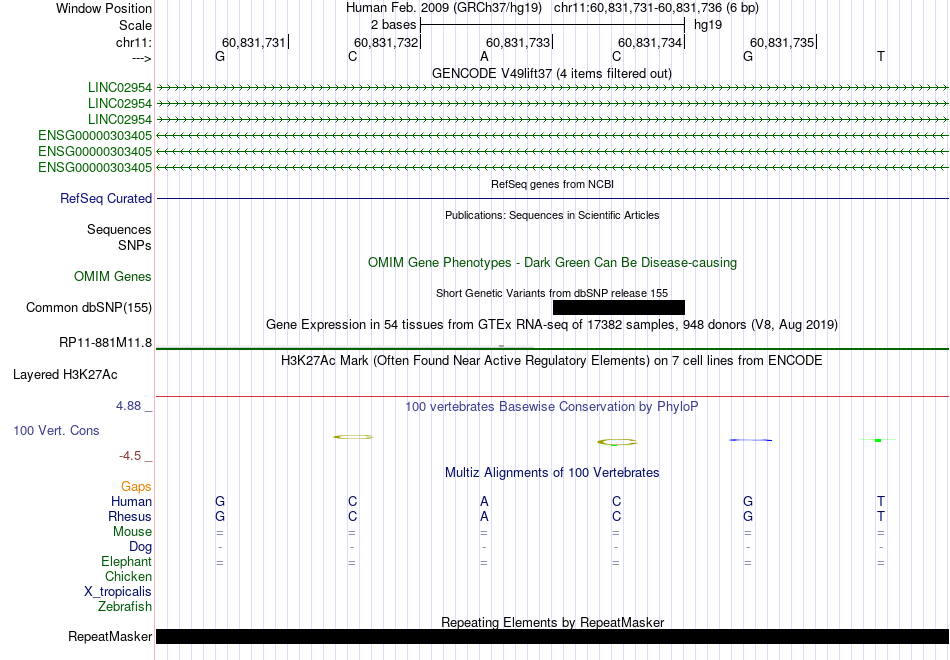The image size is (950, 660).
Task: Click the topmost LINC02954 transcript label
Action: click(x=119, y=87)
